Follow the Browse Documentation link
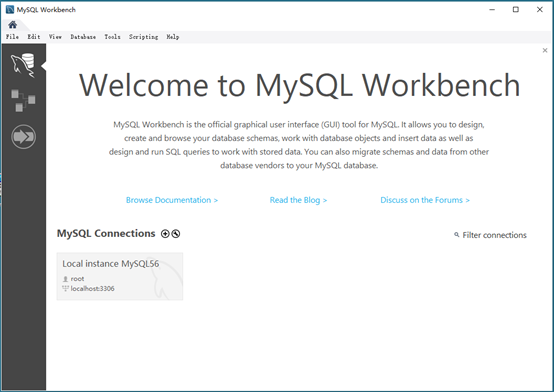Screen dimensions: 554x392 click(x=172, y=200)
